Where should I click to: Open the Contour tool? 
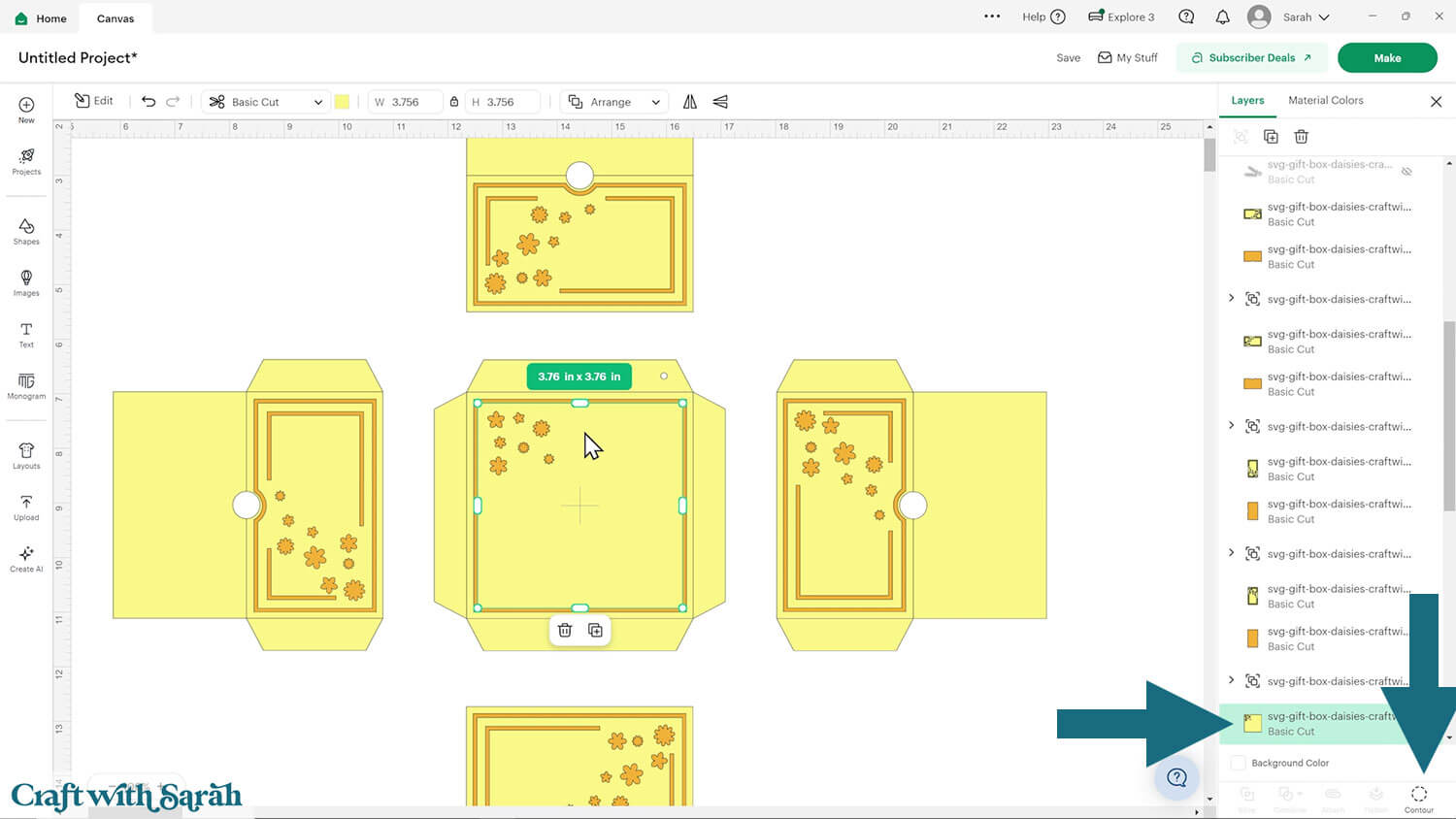pos(1418,798)
